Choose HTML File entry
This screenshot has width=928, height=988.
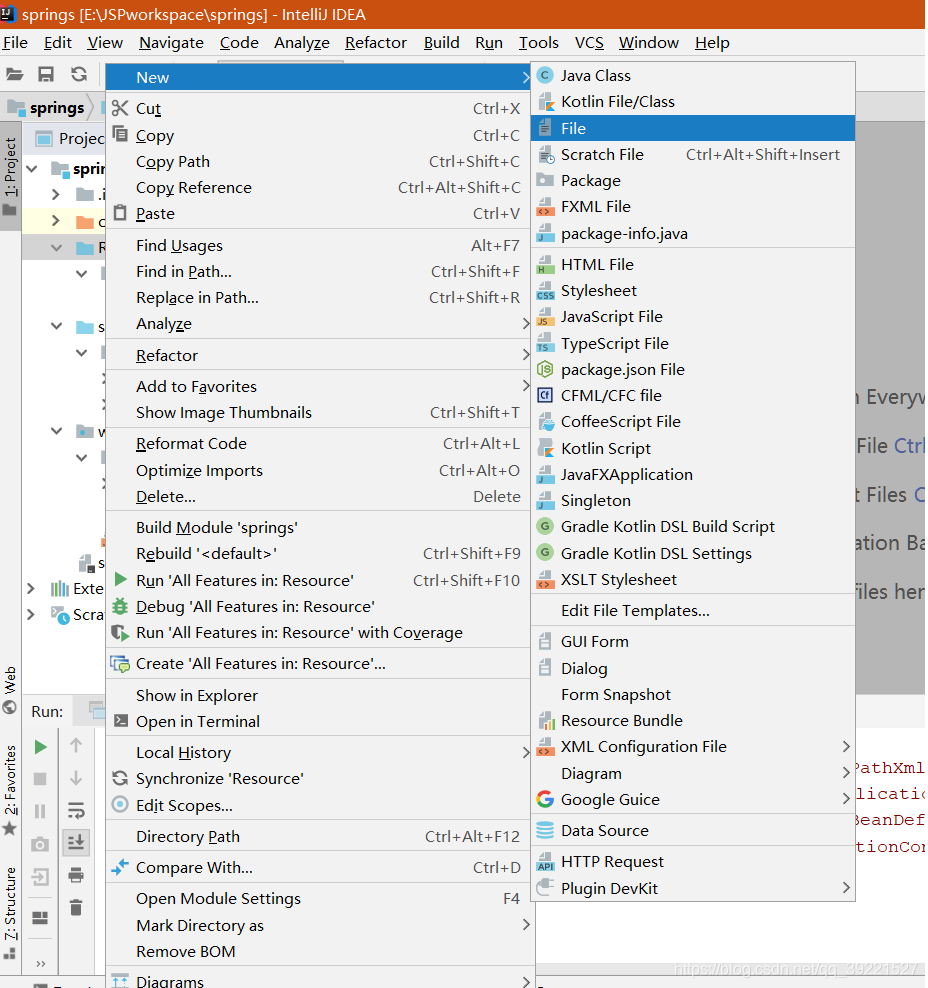click(693, 264)
